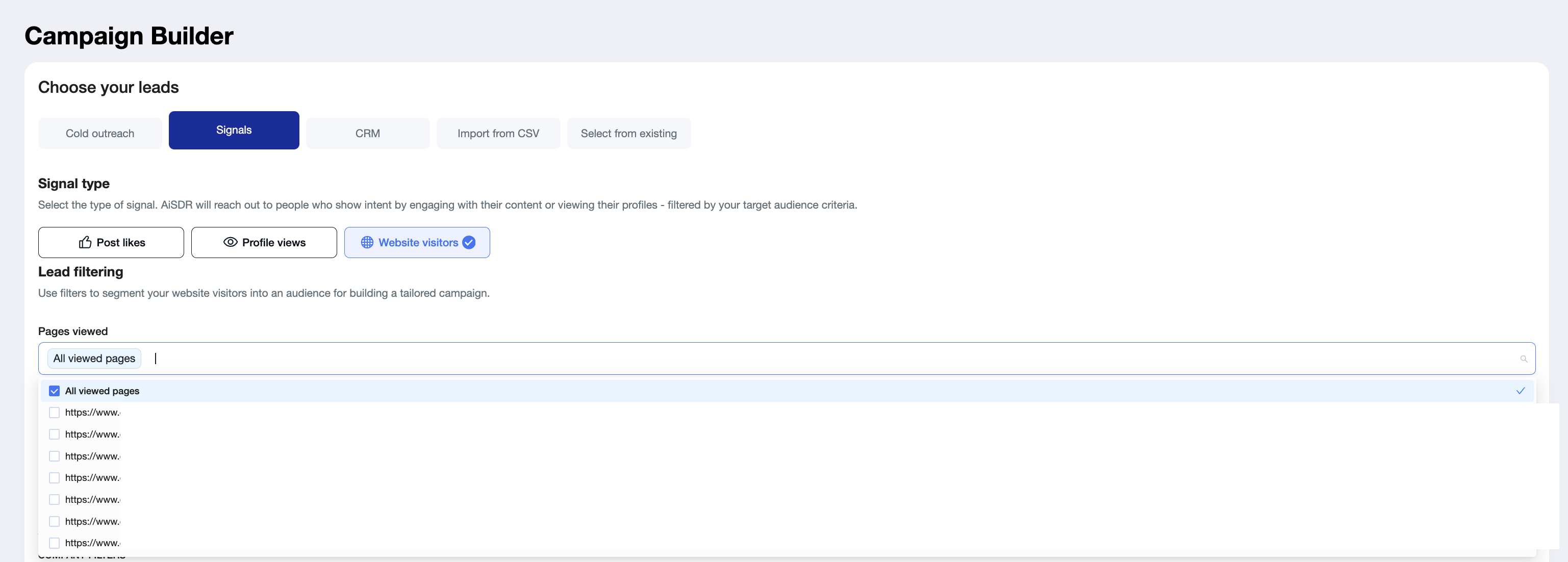
Task: Click the checkmark on the All viewed pages row
Action: [x=1520, y=391]
